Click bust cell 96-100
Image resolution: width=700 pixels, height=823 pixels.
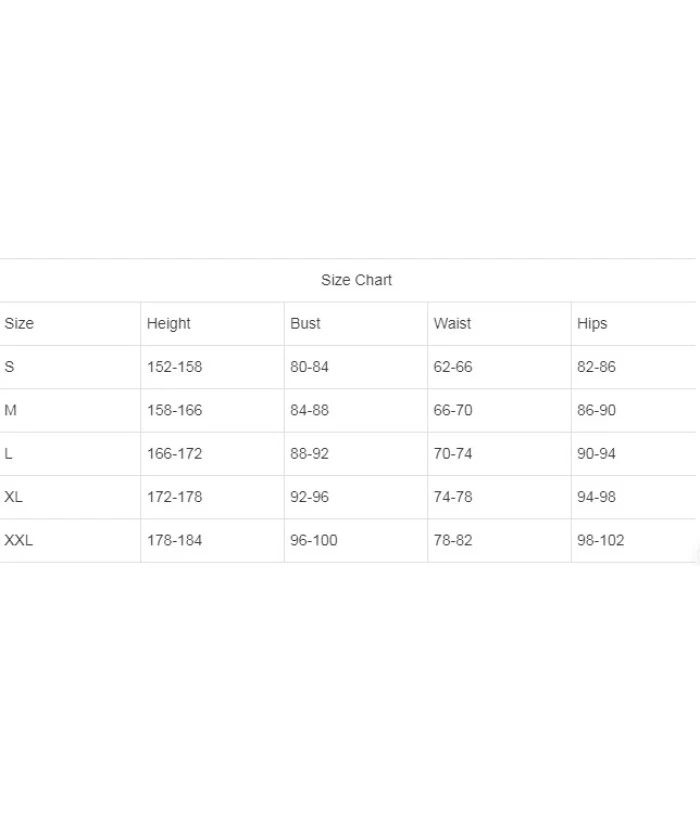point(314,540)
